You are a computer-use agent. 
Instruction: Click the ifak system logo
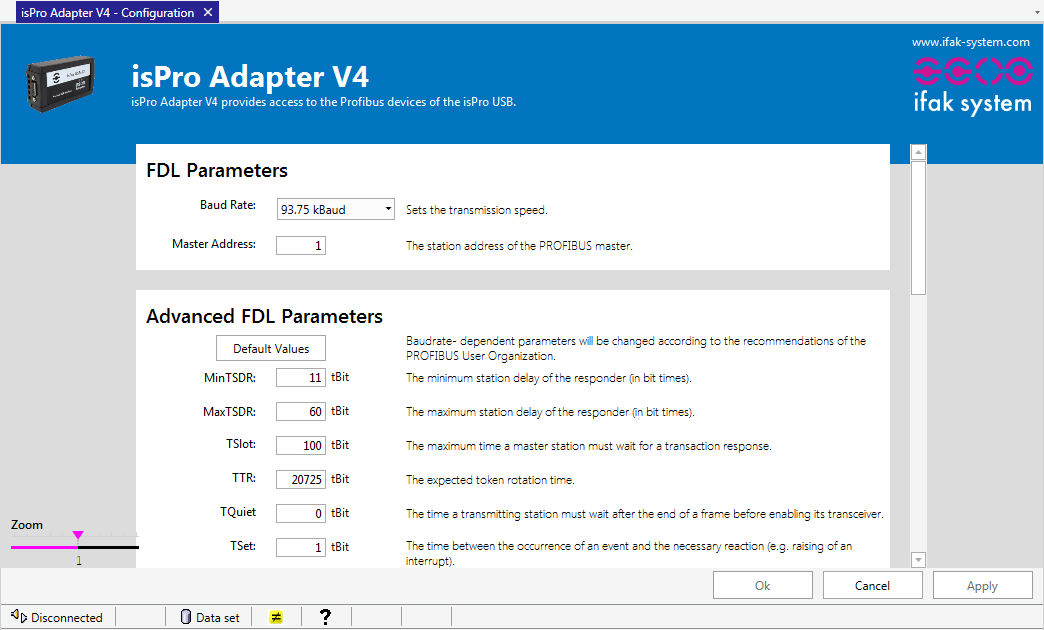point(972,87)
